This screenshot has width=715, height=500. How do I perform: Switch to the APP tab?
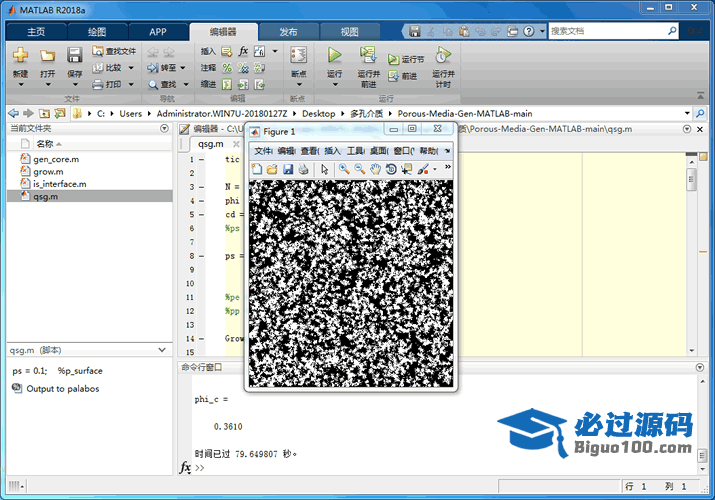click(x=158, y=32)
